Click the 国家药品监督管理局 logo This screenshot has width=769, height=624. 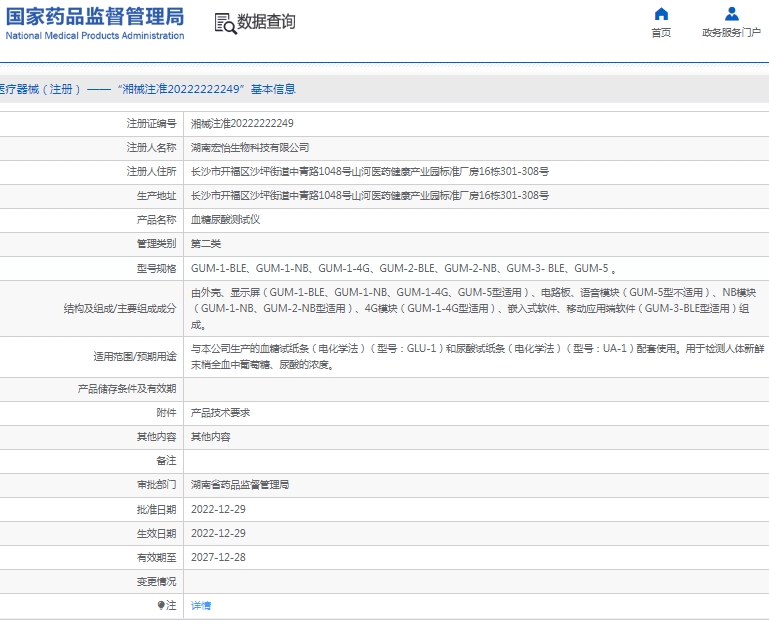[95, 17]
